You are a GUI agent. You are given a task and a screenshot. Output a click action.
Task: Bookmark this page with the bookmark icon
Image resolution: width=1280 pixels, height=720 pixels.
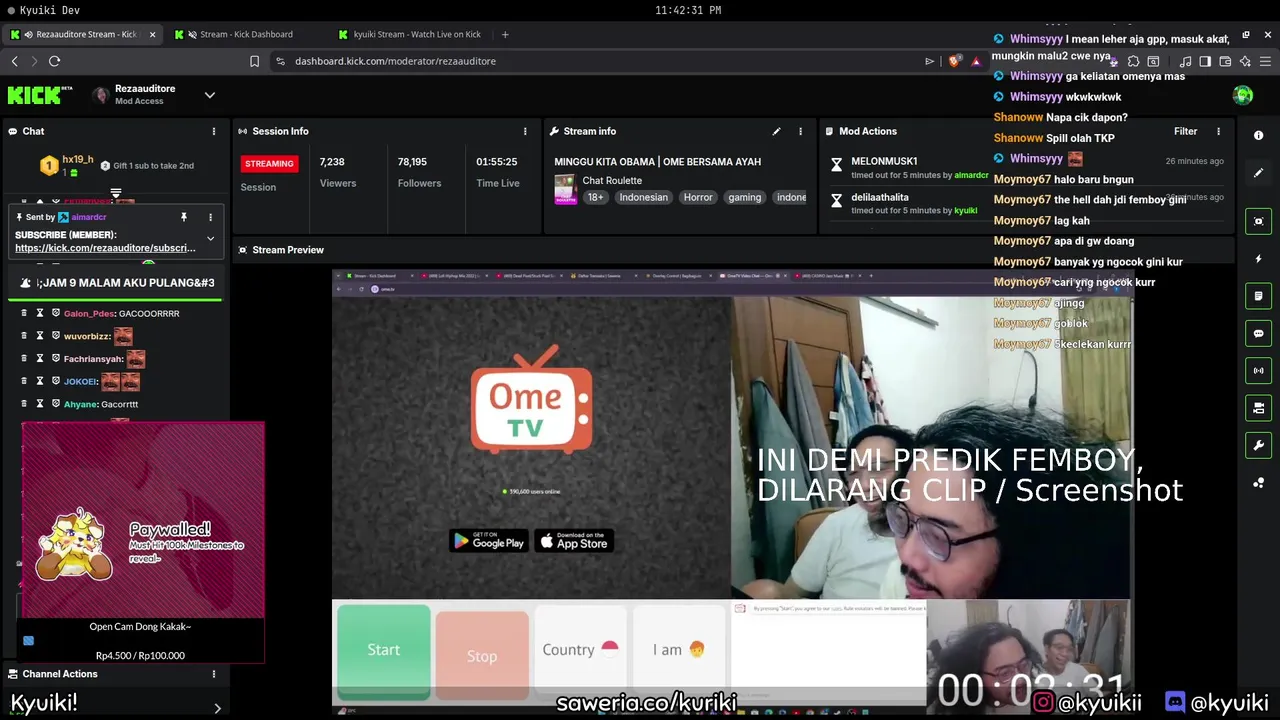click(x=254, y=61)
